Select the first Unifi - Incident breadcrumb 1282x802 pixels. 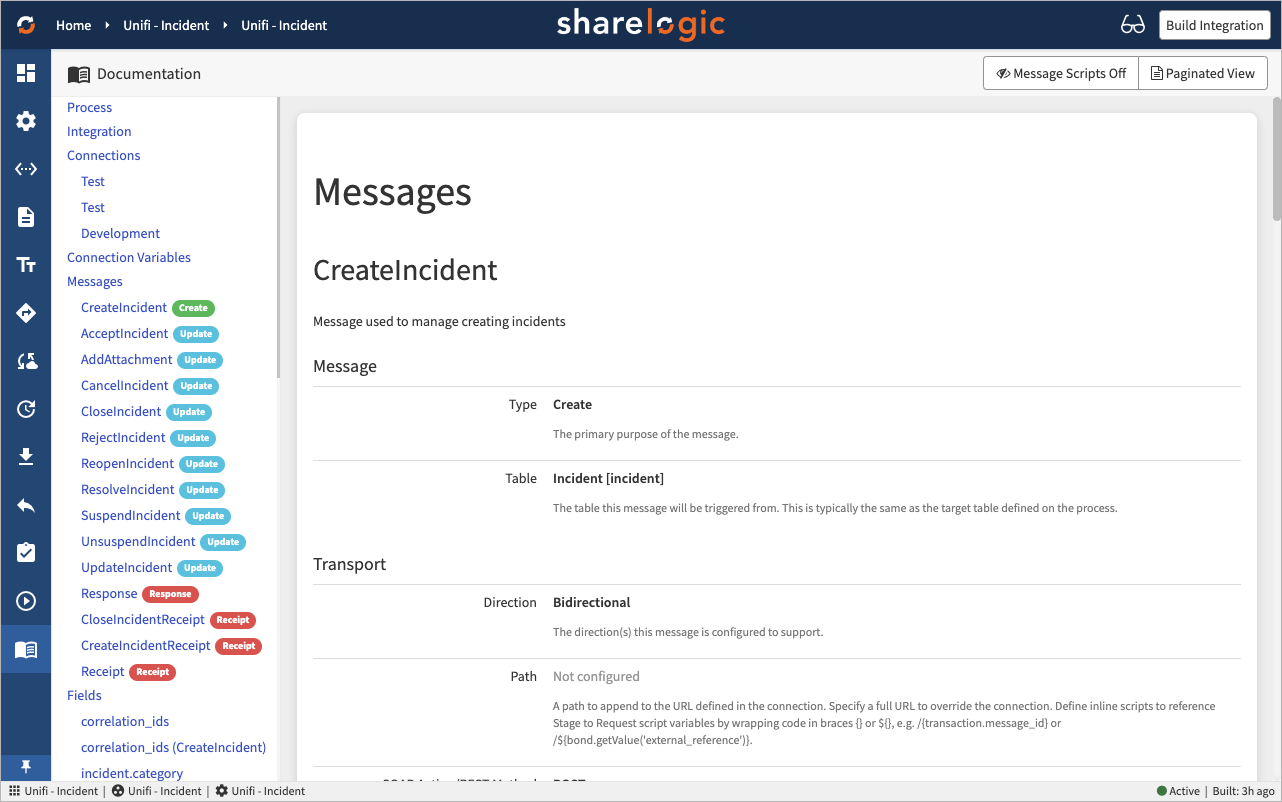(x=166, y=25)
